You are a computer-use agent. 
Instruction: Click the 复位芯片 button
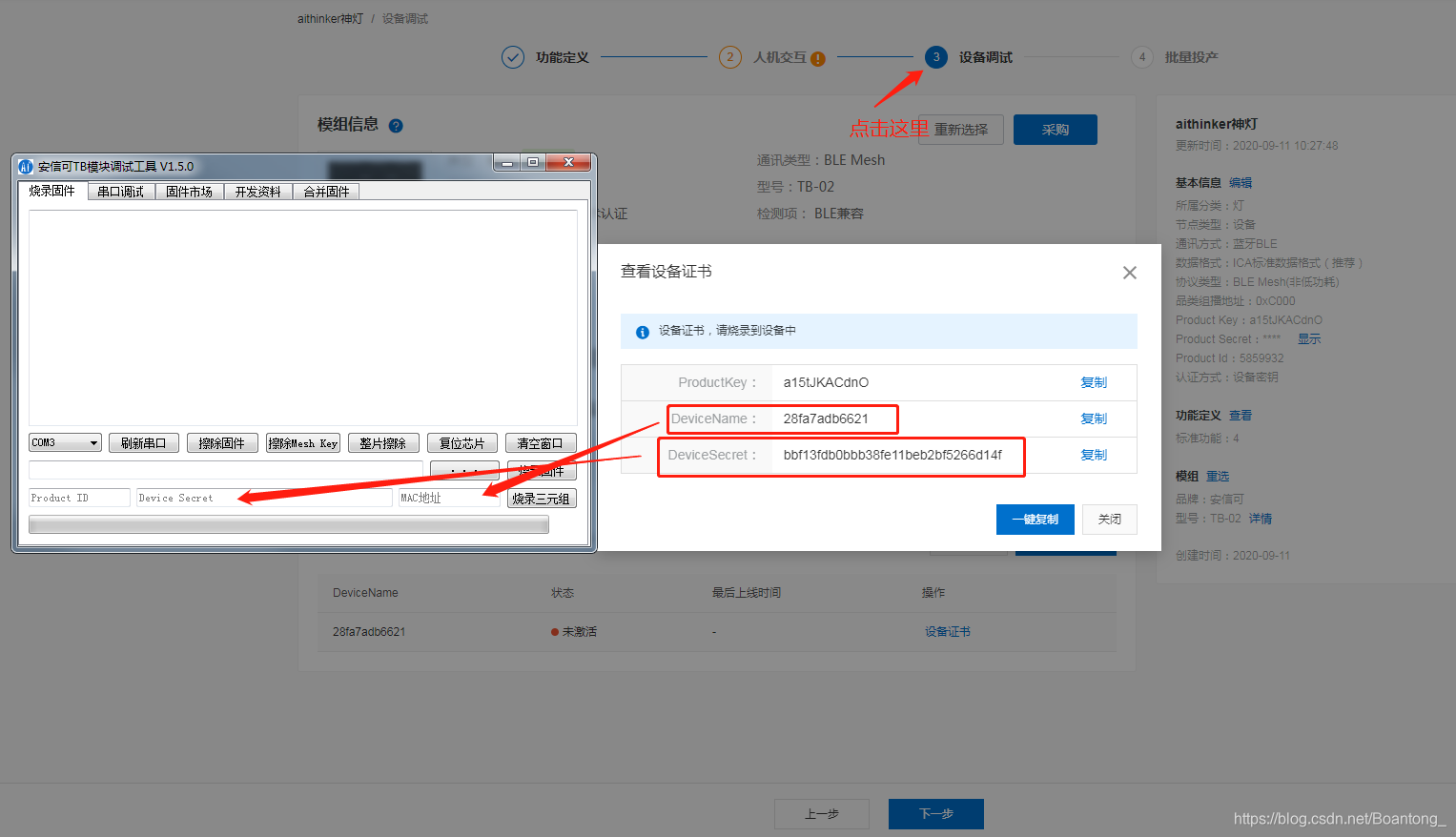462,443
